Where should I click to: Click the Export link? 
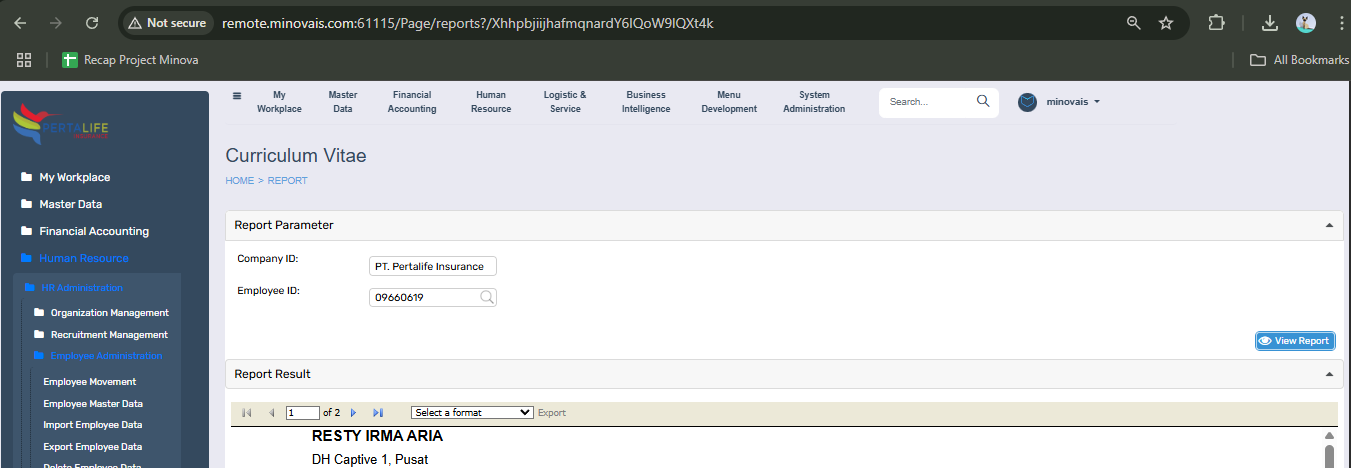[x=552, y=413]
